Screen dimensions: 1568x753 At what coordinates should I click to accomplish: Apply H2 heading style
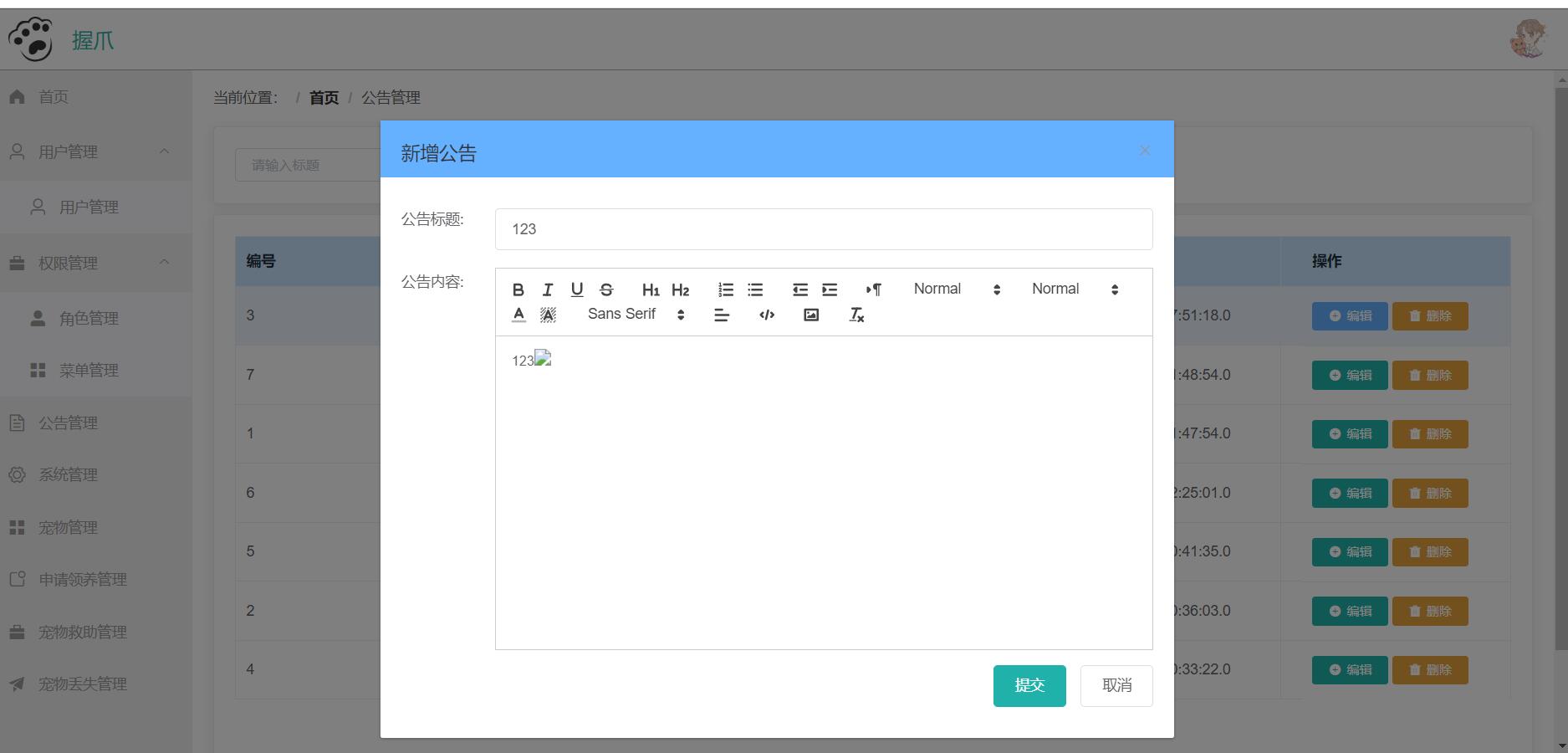[x=681, y=289]
